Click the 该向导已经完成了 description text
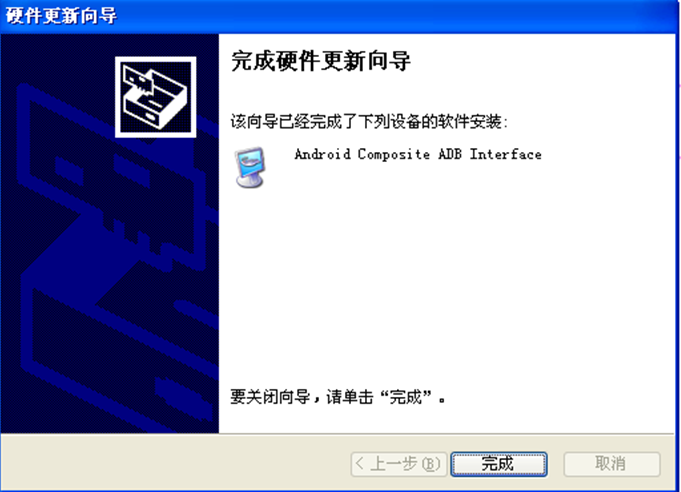681x492 pixels. point(369,121)
